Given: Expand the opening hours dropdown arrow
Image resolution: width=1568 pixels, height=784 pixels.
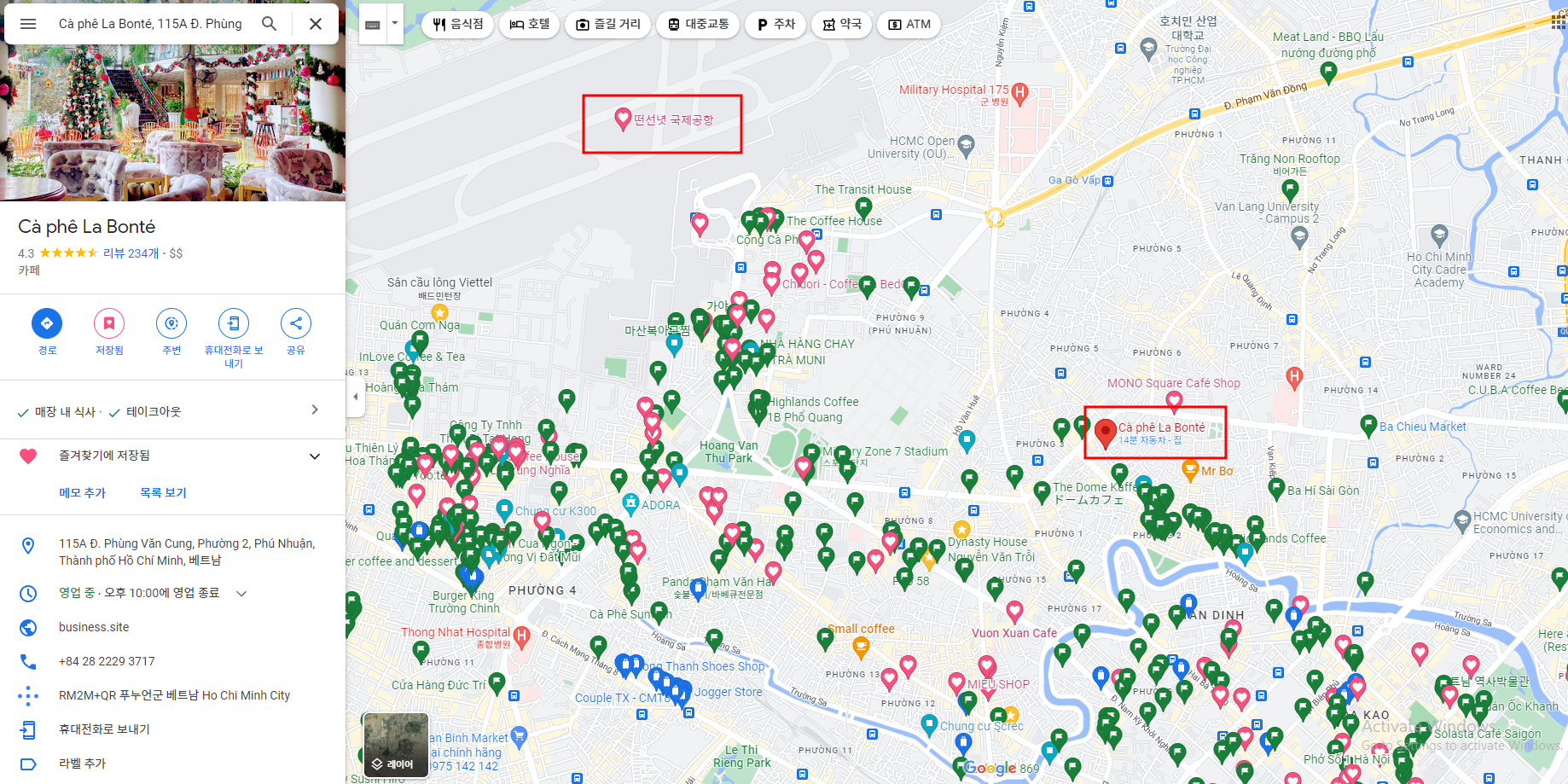Looking at the screenshot, I should tap(241, 594).
